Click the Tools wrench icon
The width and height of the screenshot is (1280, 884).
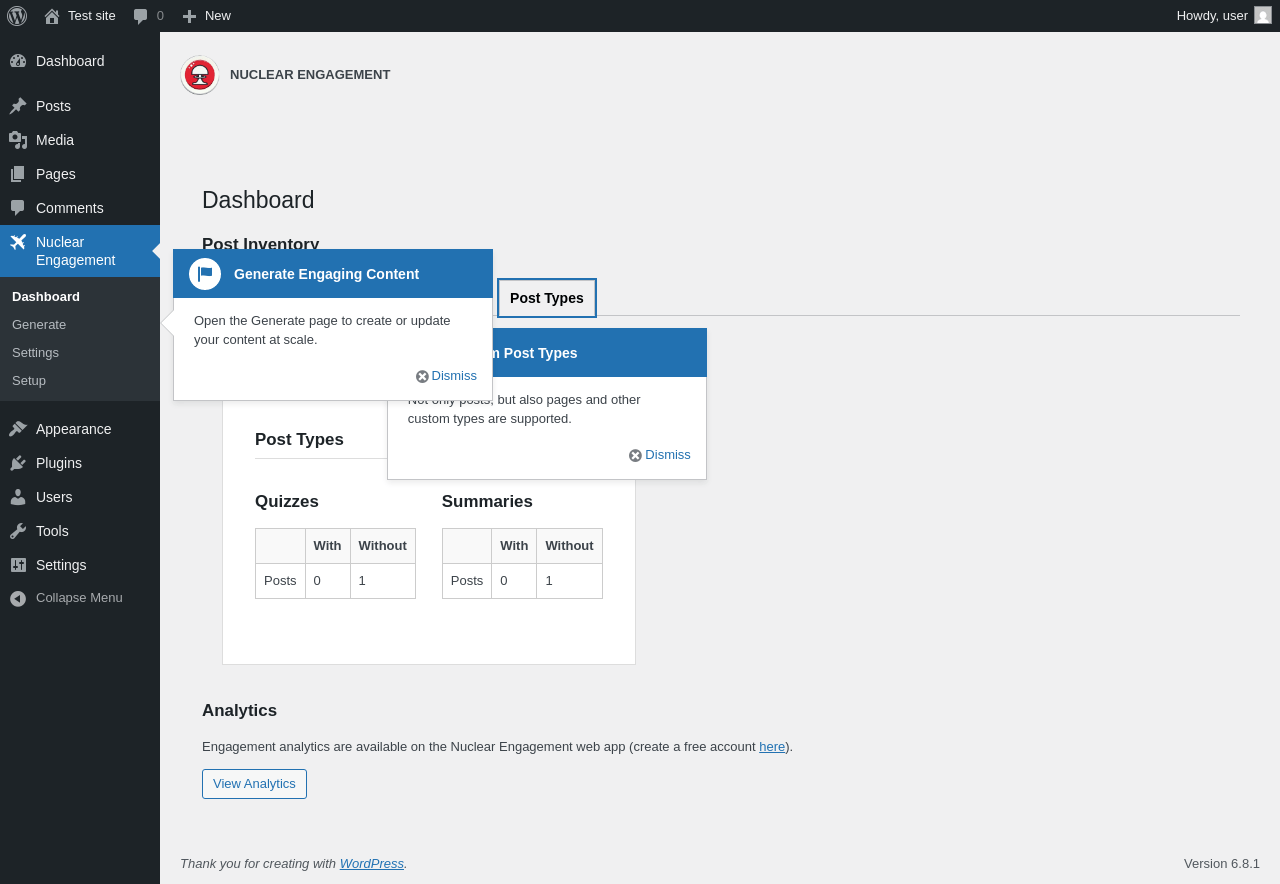[x=18, y=531]
